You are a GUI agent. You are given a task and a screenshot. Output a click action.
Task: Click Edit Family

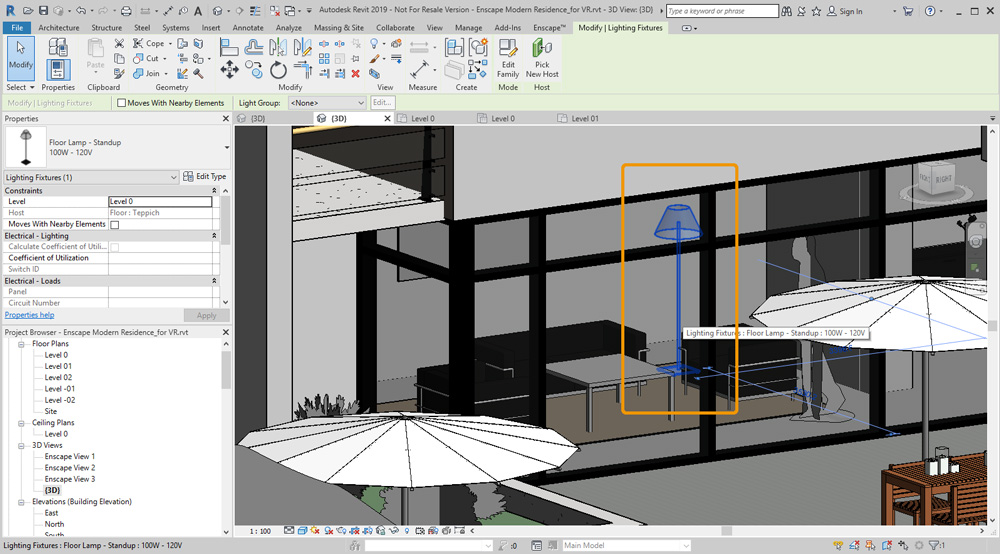coord(508,58)
